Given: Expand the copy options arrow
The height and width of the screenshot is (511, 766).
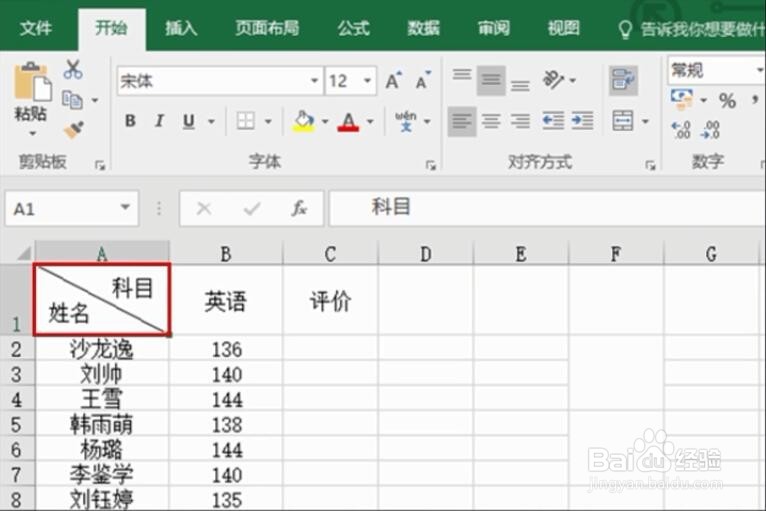Looking at the screenshot, I should click(x=95, y=100).
